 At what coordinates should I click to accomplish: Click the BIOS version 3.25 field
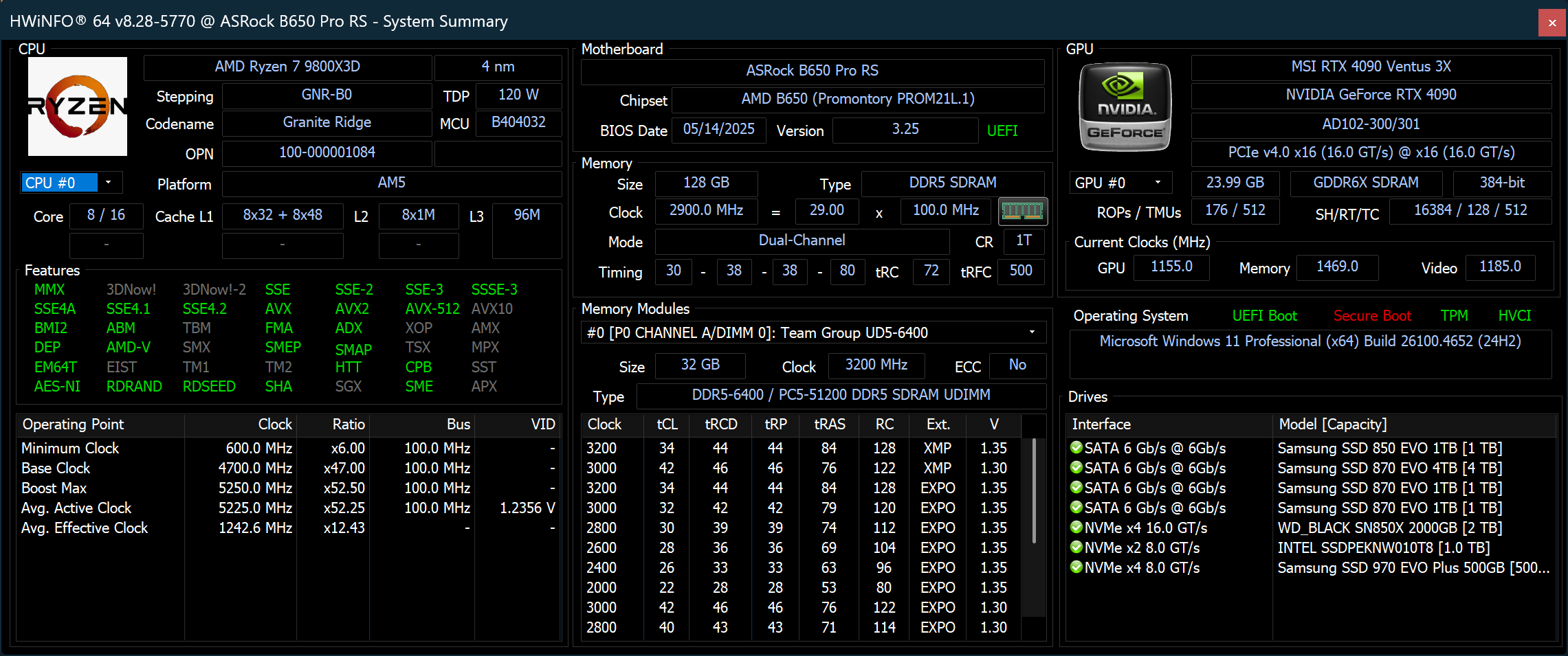(x=905, y=129)
